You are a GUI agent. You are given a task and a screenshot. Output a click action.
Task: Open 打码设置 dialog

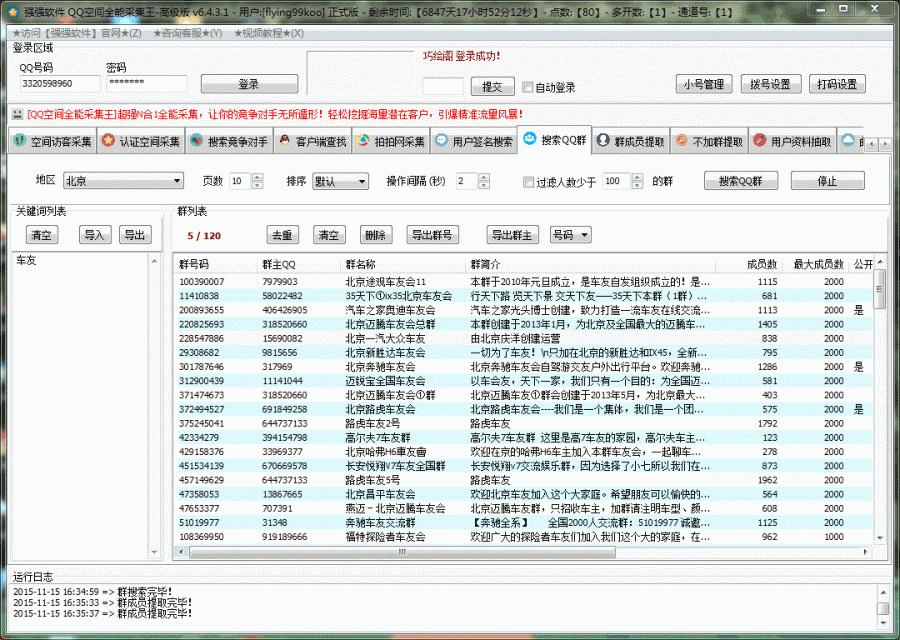coord(837,84)
